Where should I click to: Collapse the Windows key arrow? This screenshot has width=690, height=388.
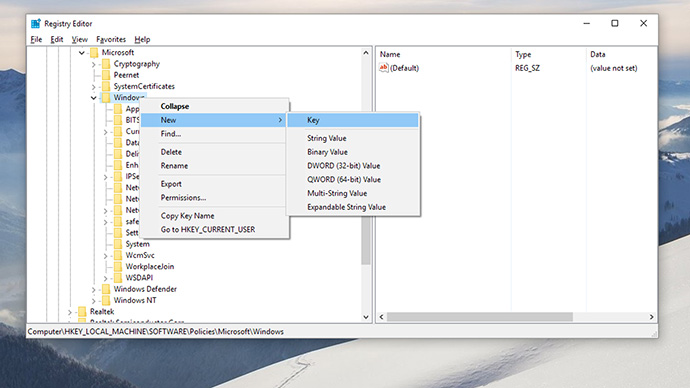coord(93,98)
